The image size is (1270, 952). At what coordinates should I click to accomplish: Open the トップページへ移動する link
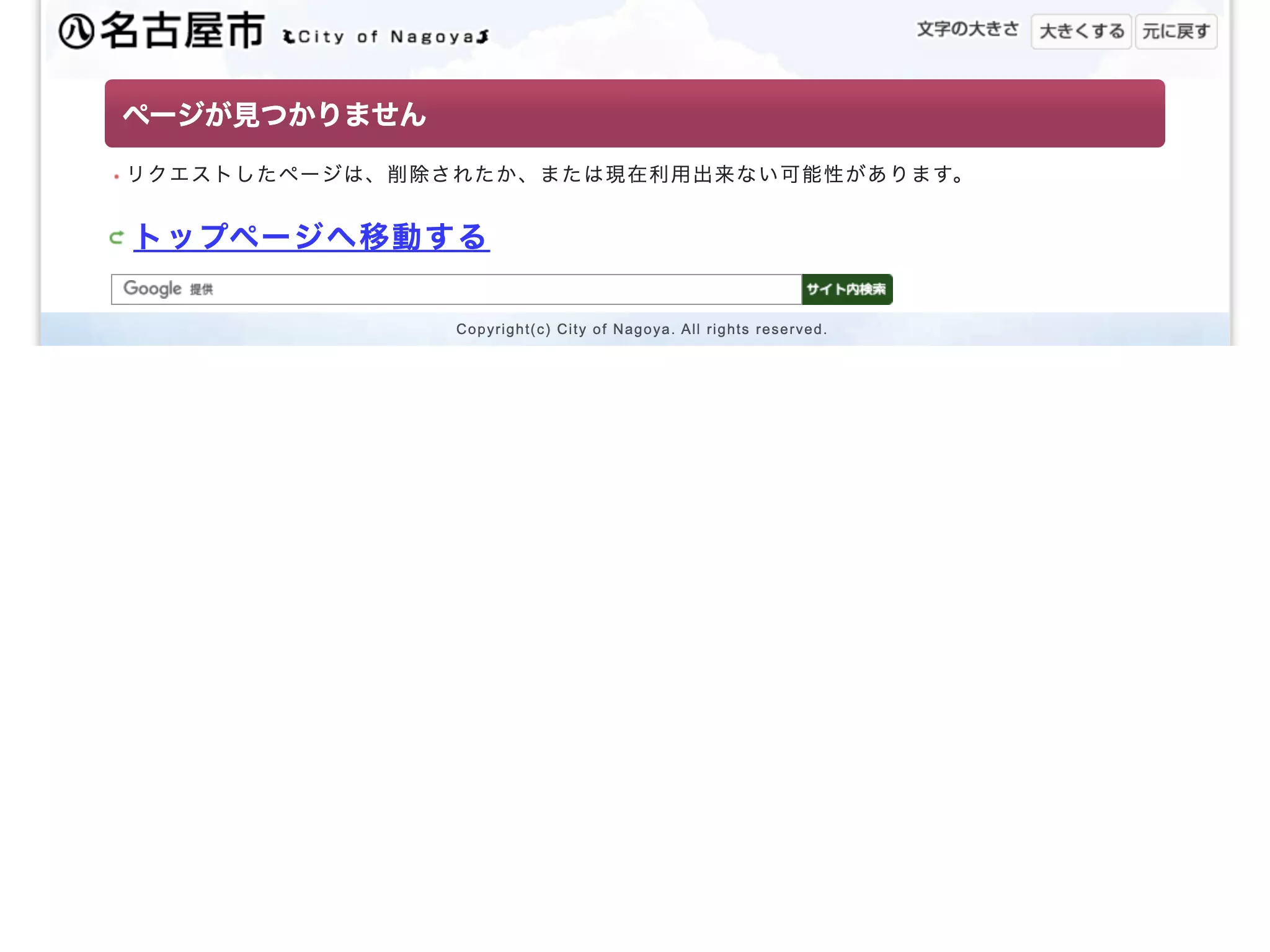click(311, 237)
